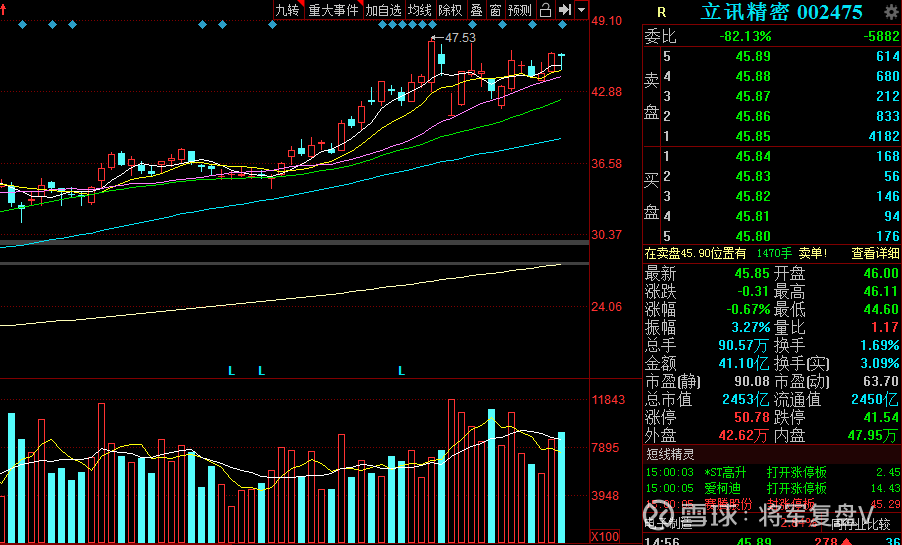
Task: Toggle 除权 adjustment mode
Action: pyautogui.click(x=450, y=10)
